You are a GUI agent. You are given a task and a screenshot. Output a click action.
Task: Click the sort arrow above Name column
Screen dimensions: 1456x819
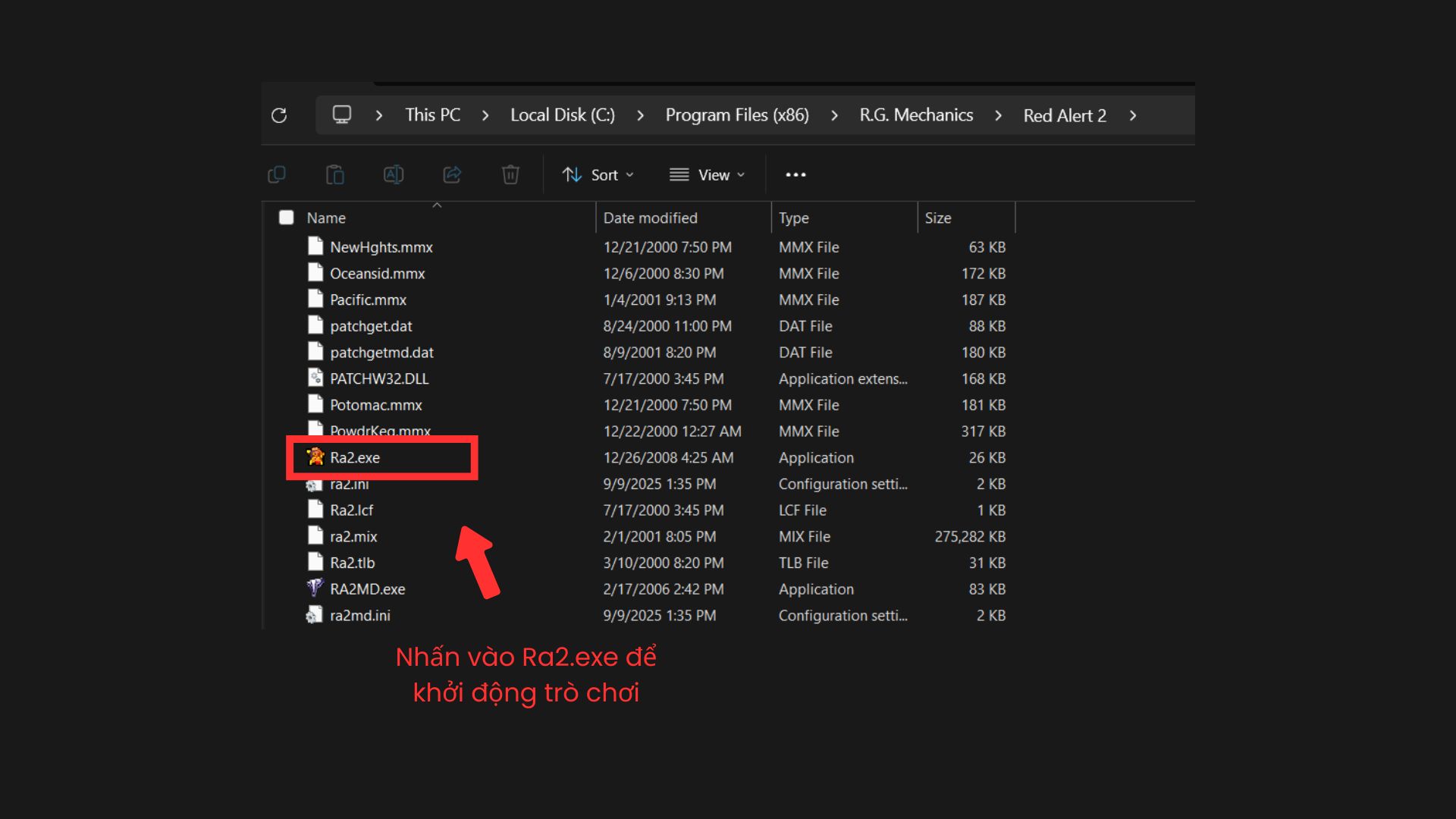pyautogui.click(x=437, y=206)
